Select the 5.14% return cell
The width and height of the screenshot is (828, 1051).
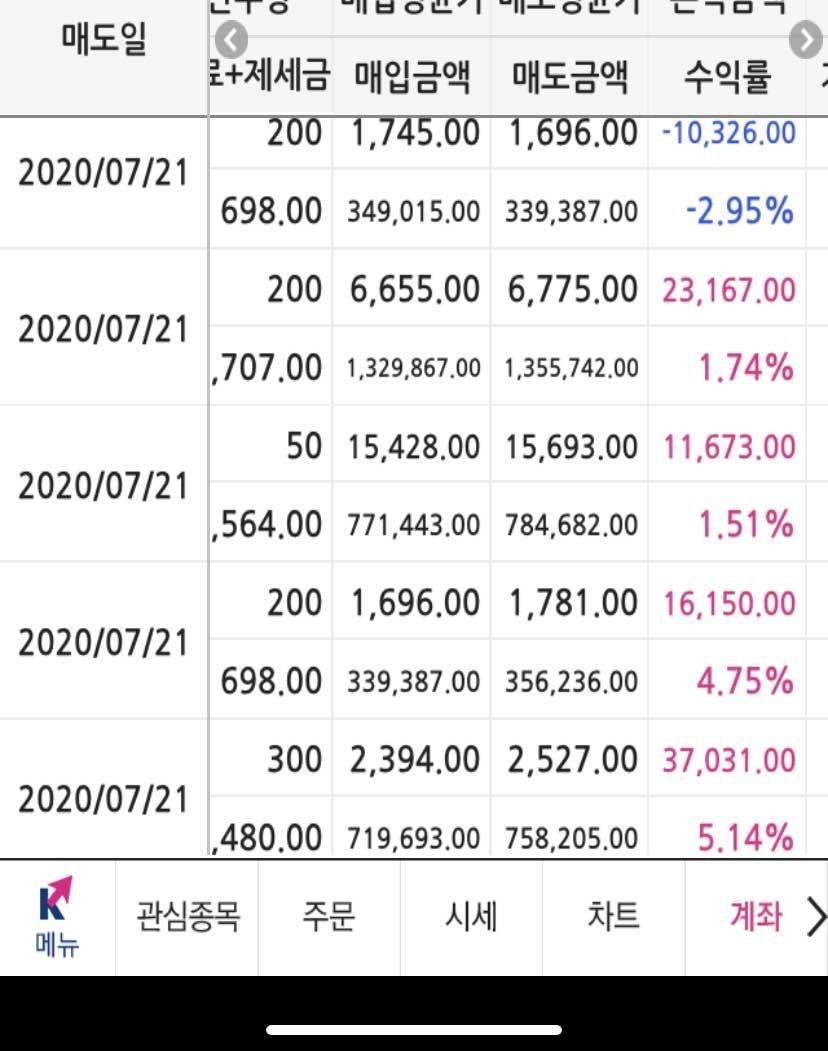click(746, 838)
